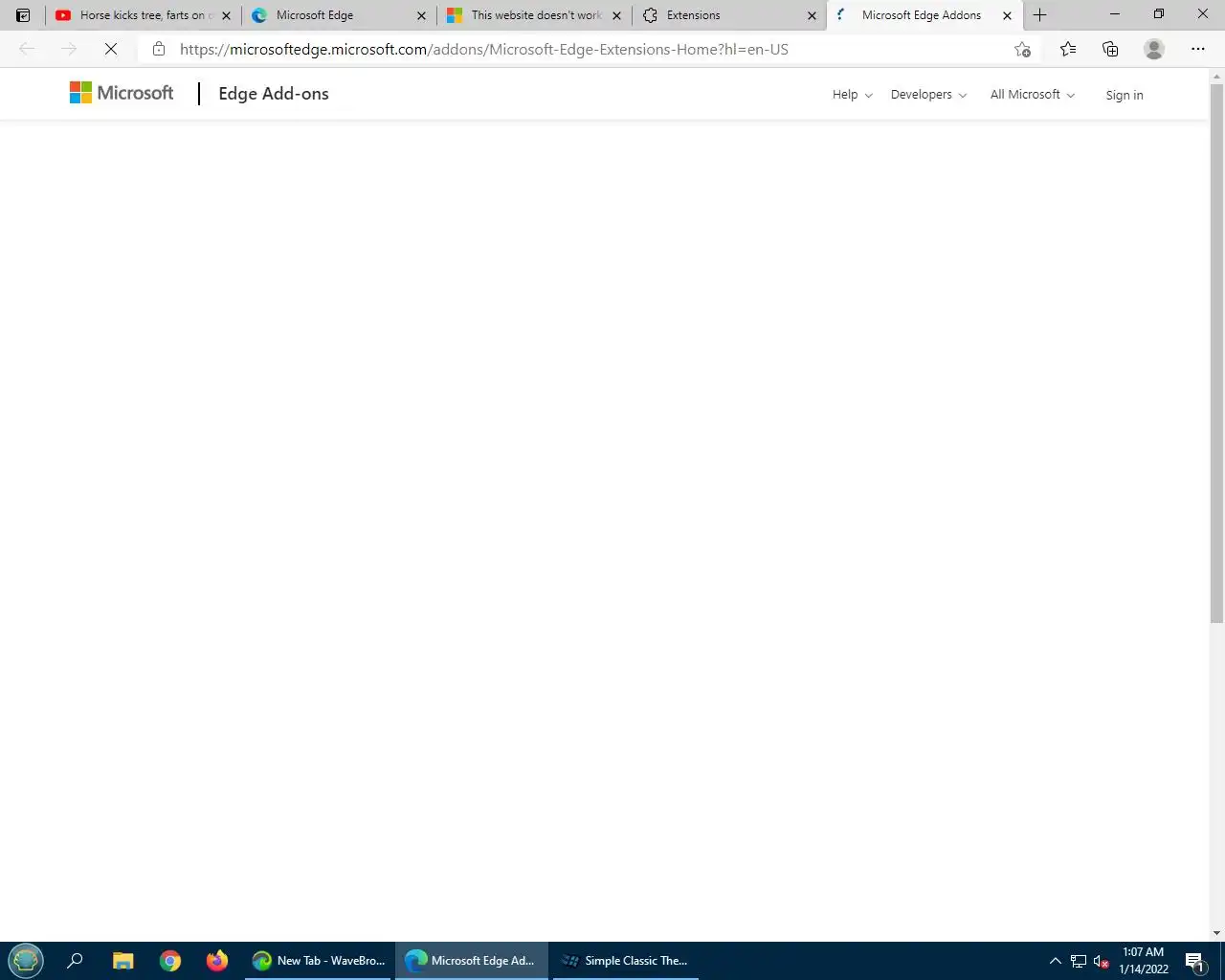Click the Microsoft logo
Viewport: 1225px width, 980px height.
pyautogui.click(x=122, y=93)
